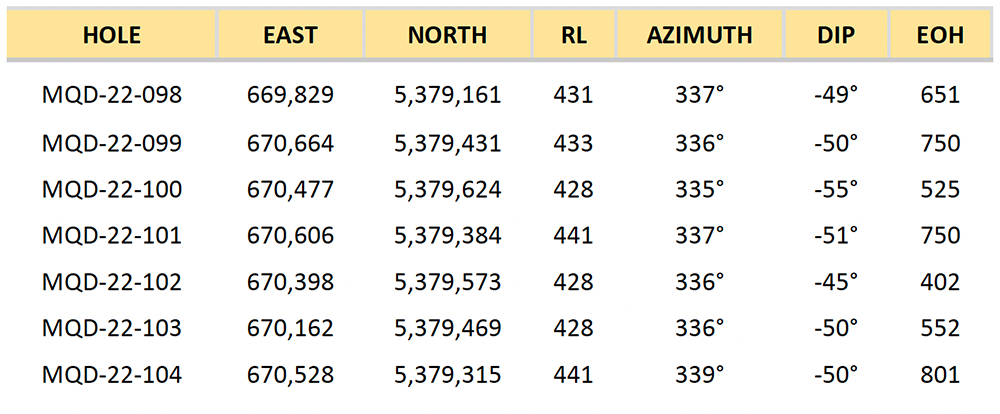Image resolution: width=1000 pixels, height=414 pixels.
Task: Select the RL column header
Action: [573, 35]
